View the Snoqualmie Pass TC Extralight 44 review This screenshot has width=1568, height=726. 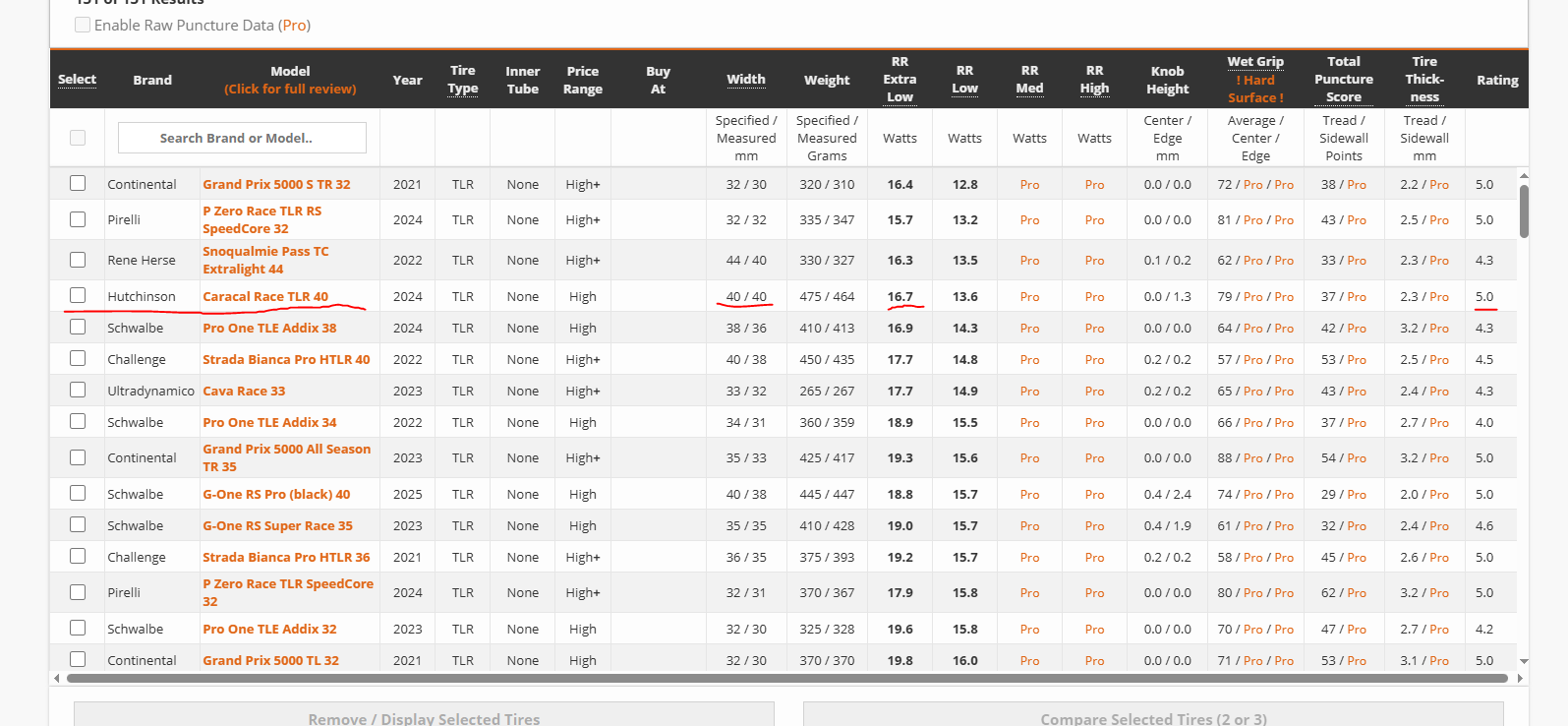click(265, 260)
